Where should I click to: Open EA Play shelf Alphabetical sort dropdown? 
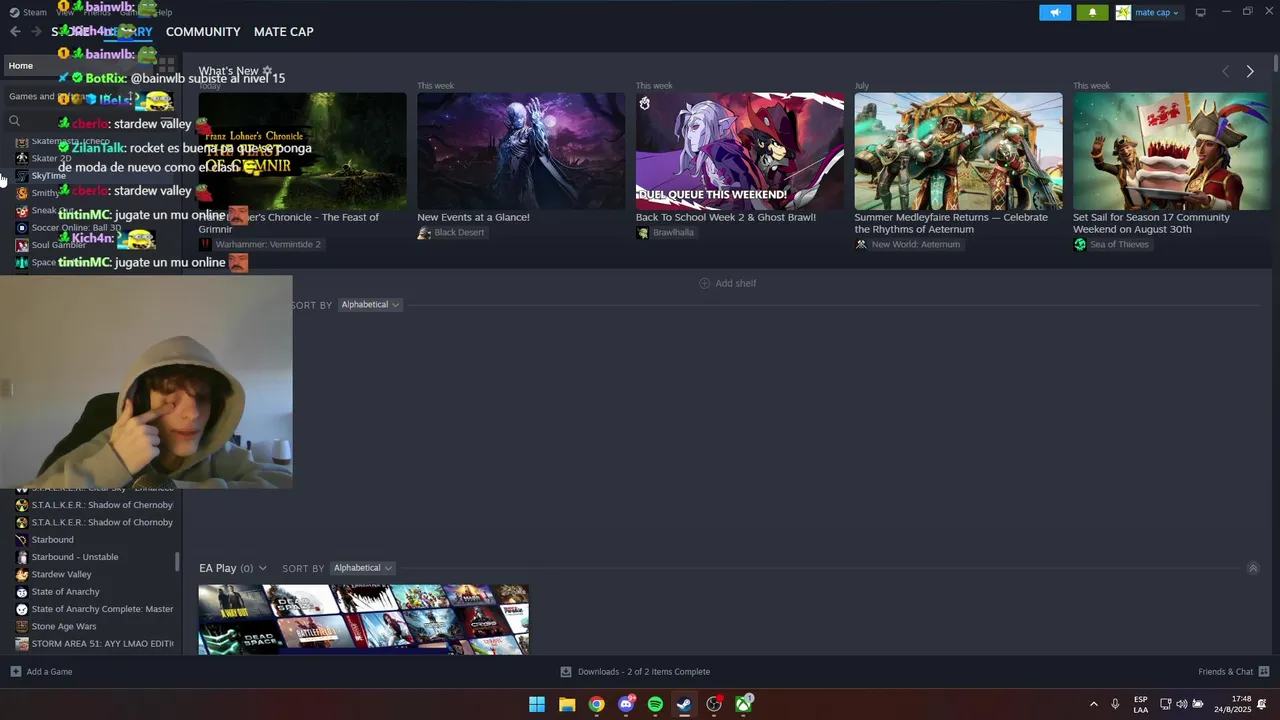(x=362, y=568)
